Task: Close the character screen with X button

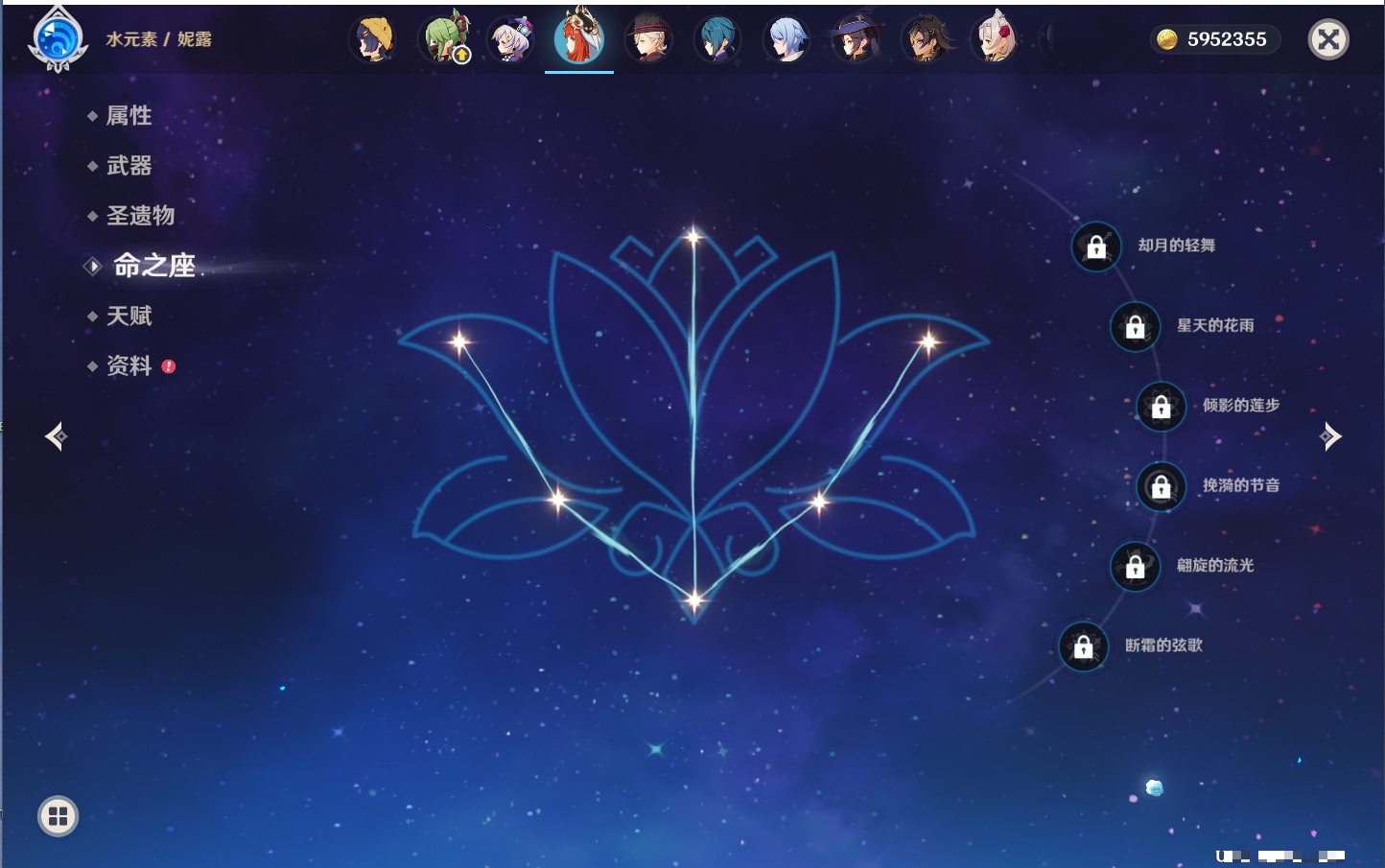Action: pyautogui.click(x=1328, y=39)
